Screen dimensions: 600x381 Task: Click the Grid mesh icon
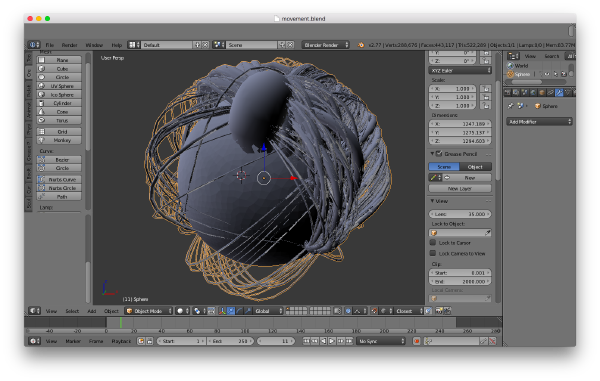click(x=42, y=132)
